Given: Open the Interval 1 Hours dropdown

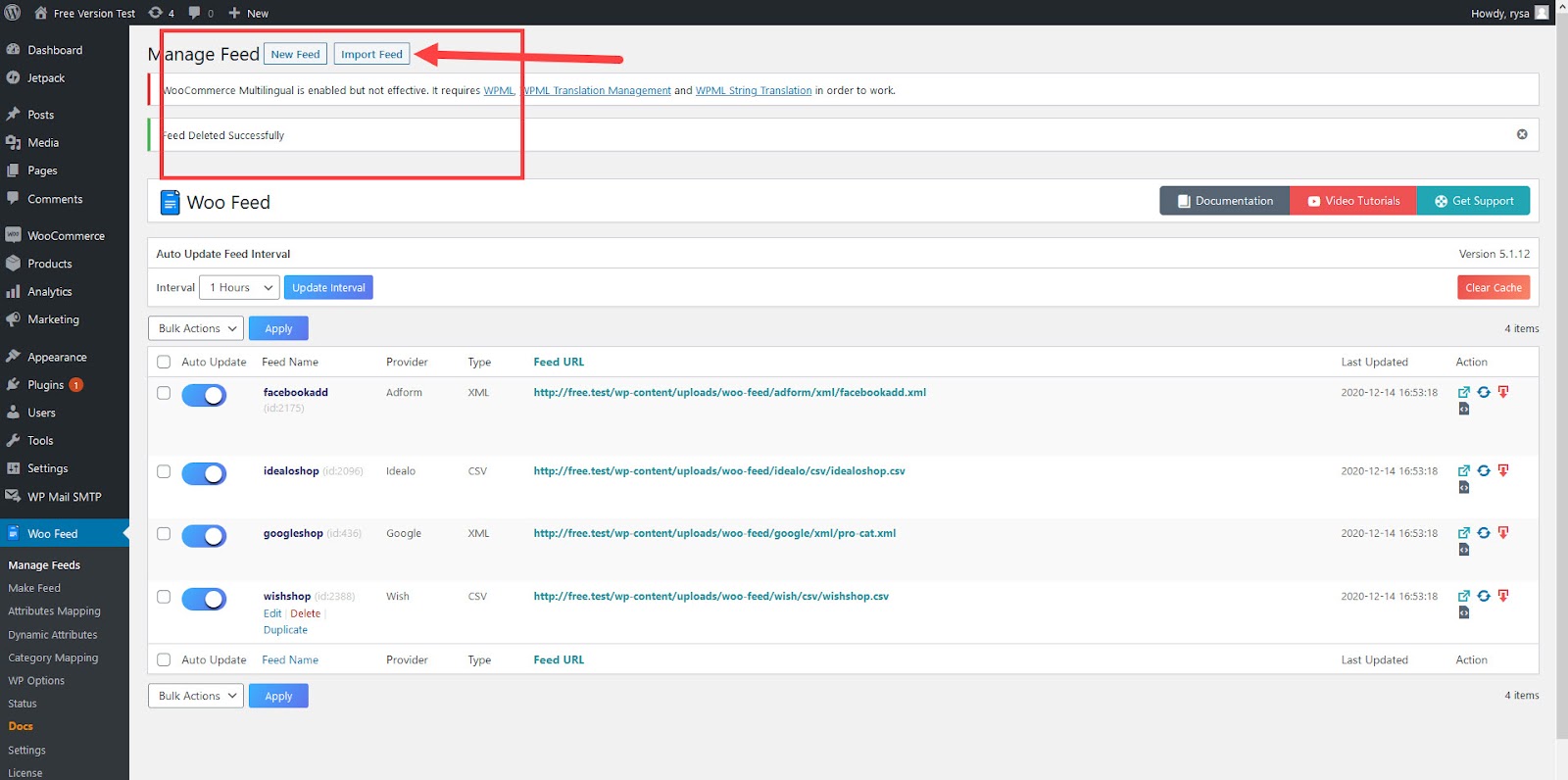Looking at the screenshot, I should click(240, 287).
